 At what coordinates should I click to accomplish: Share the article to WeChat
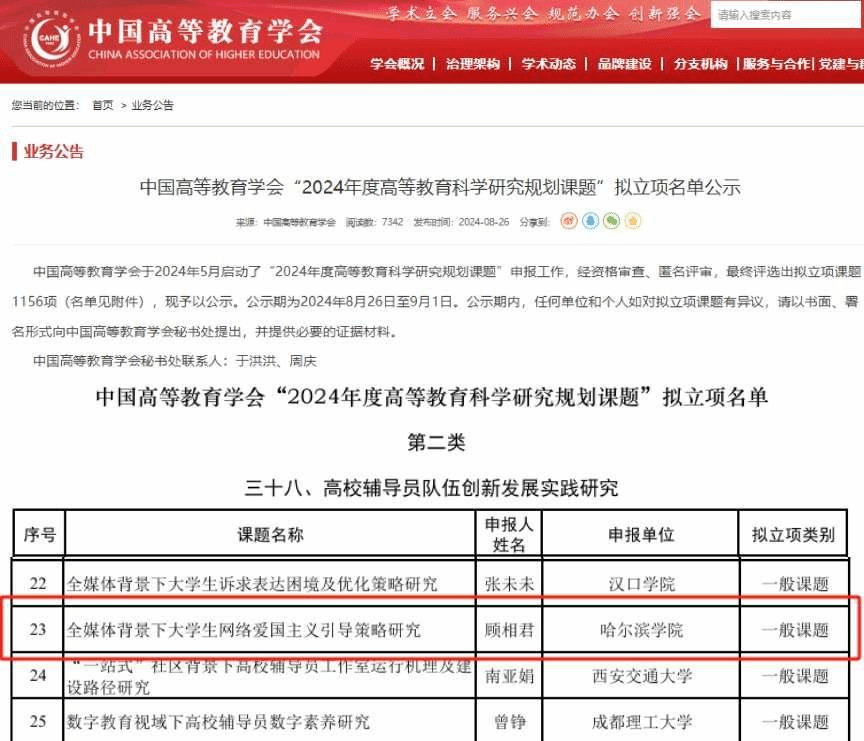click(x=611, y=221)
